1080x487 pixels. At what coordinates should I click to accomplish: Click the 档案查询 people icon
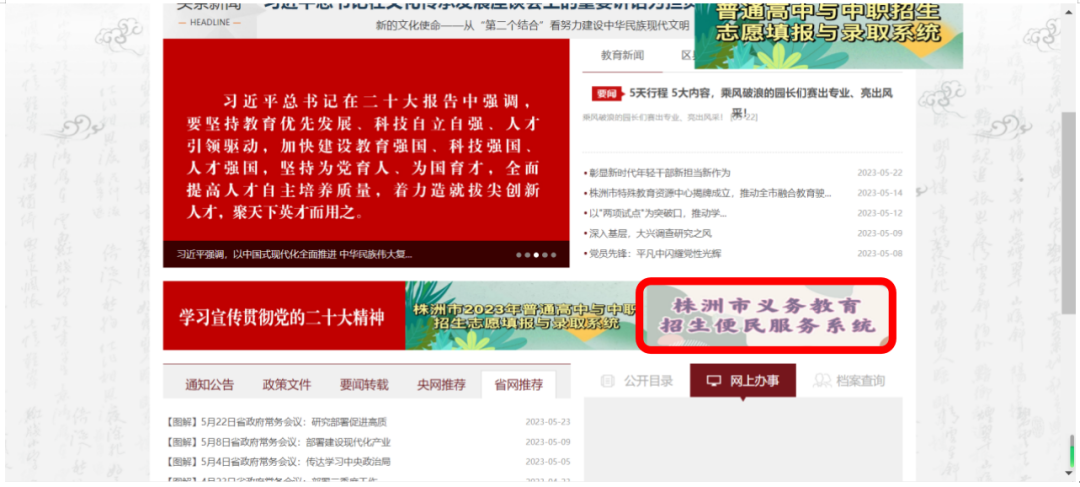[x=823, y=381]
